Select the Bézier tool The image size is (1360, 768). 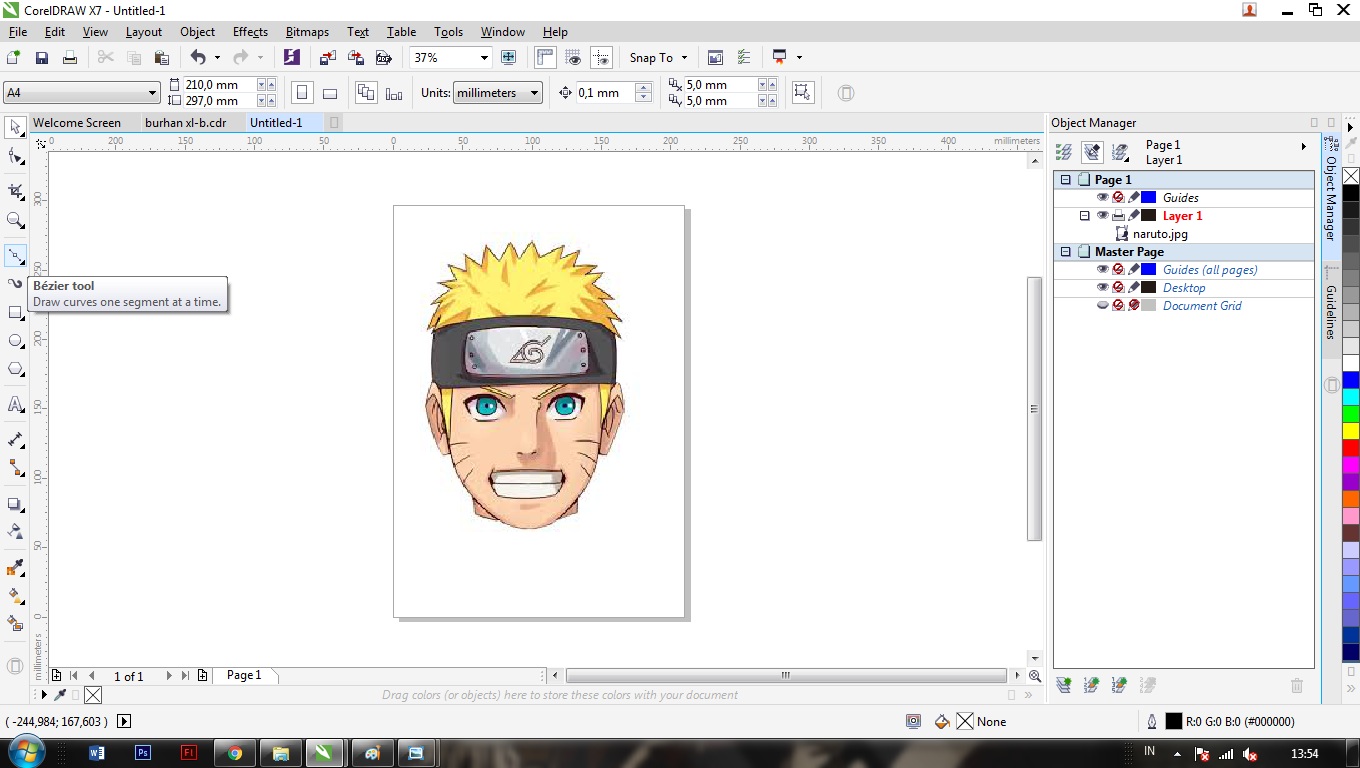[15, 257]
